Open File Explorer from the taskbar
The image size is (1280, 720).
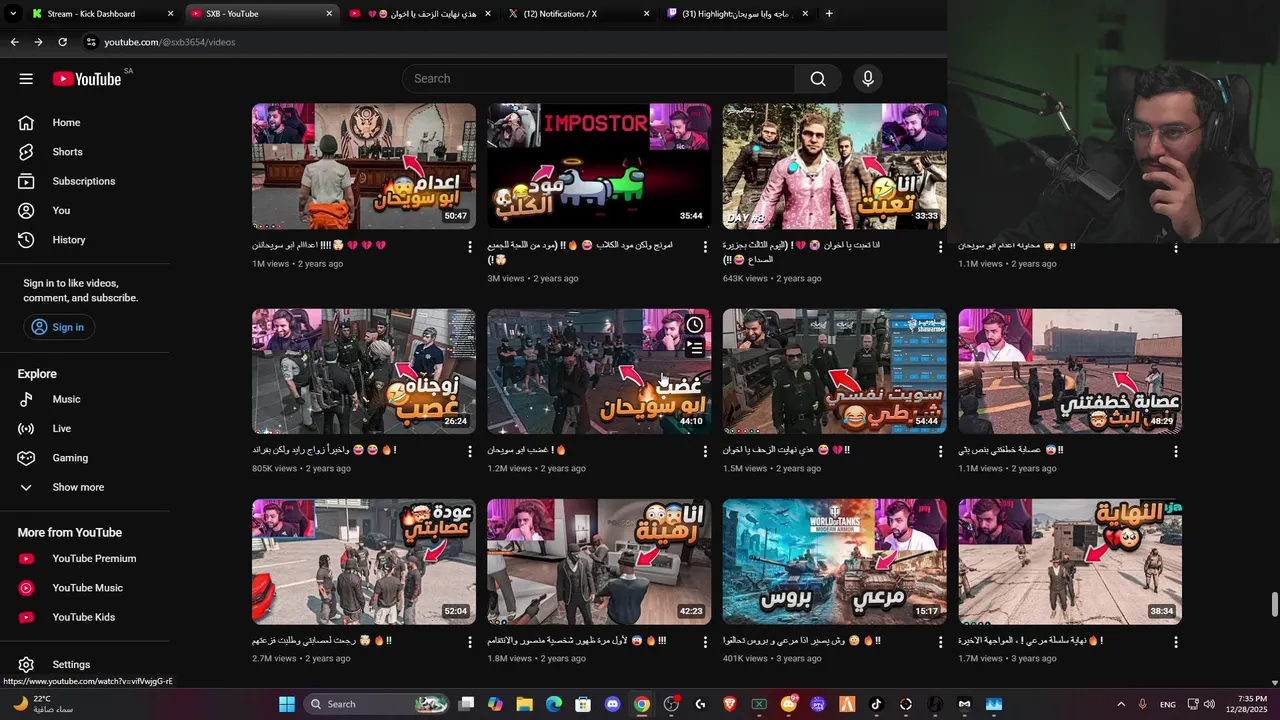(524, 704)
